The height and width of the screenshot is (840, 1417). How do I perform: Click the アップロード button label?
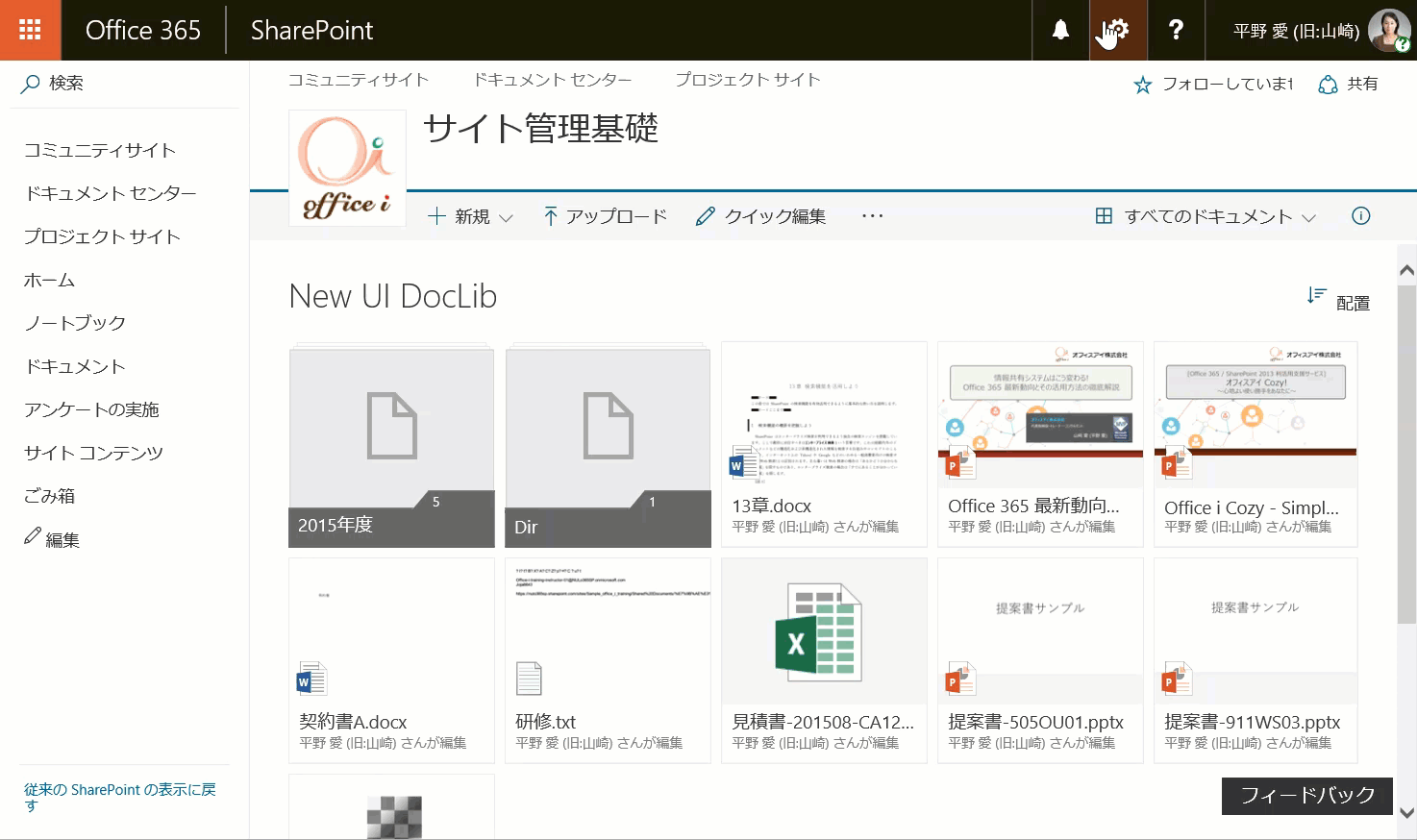tap(616, 216)
